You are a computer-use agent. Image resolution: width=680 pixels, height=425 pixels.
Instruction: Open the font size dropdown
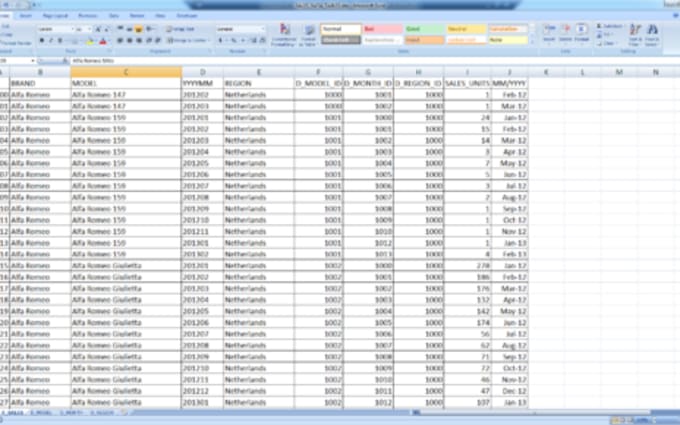pyautogui.click(x=89, y=29)
